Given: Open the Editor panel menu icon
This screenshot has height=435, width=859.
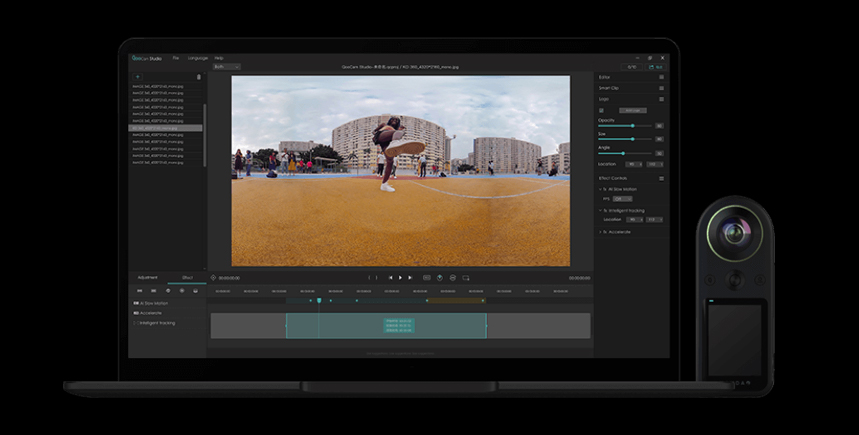Looking at the screenshot, I should click(x=661, y=77).
